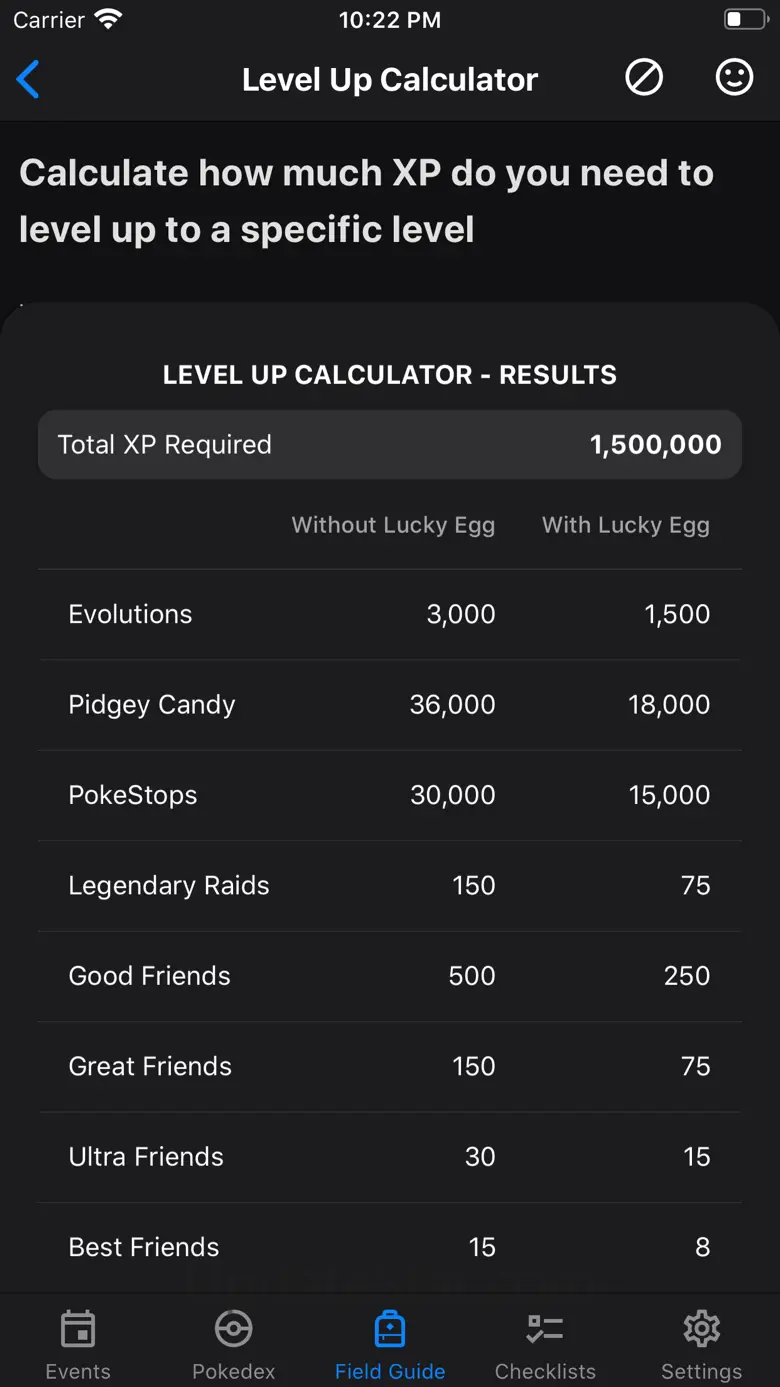Tap the Level Up Calculator results title
This screenshot has width=780, height=1387.
click(390, 375)
